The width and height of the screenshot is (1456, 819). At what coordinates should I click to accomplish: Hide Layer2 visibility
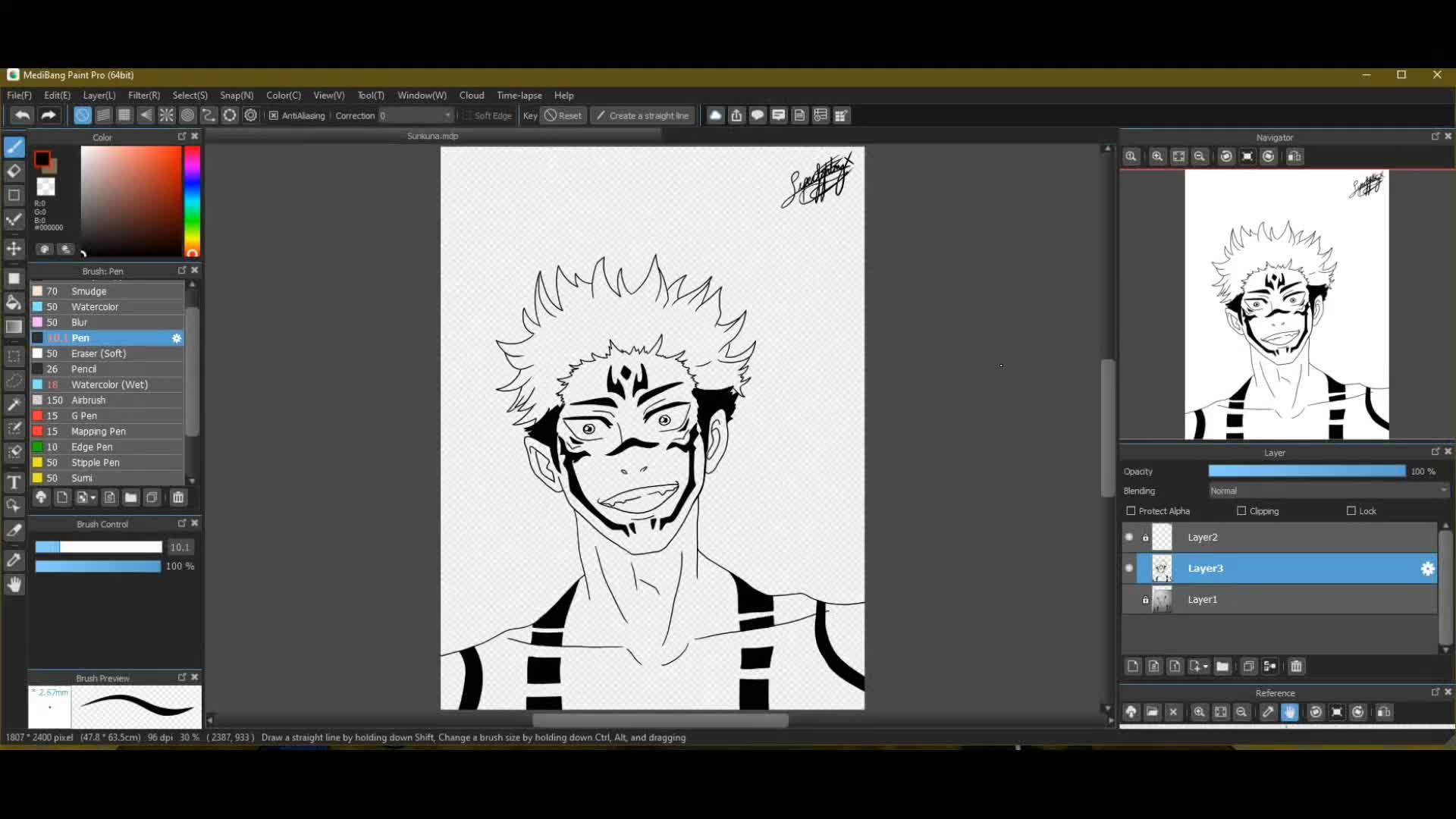click(1129, 538)
